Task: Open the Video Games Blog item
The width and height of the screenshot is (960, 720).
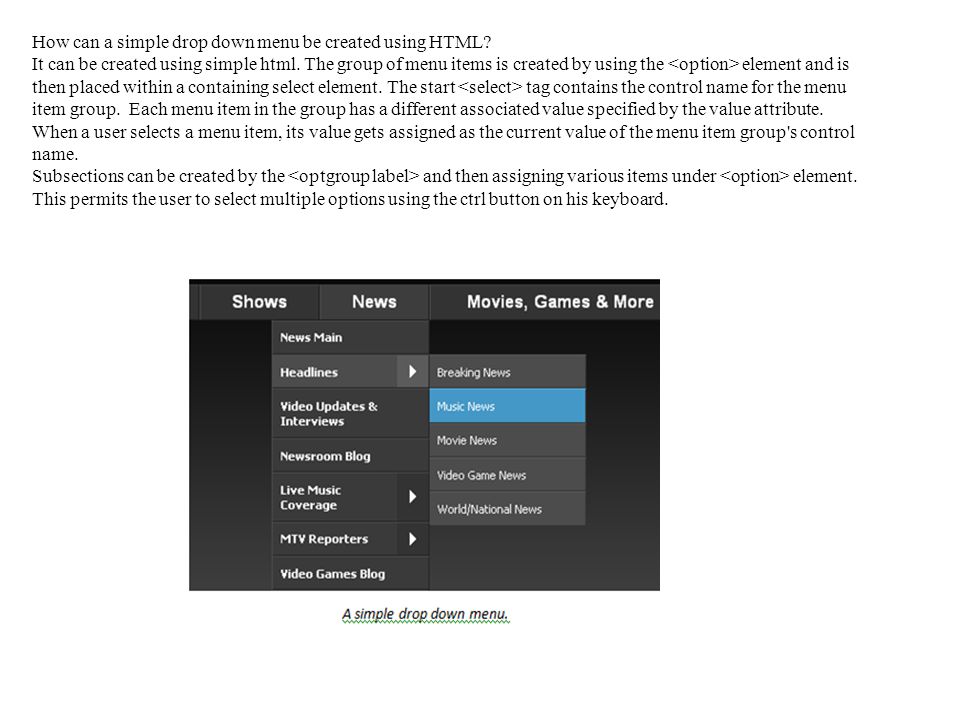Action: 350,574
